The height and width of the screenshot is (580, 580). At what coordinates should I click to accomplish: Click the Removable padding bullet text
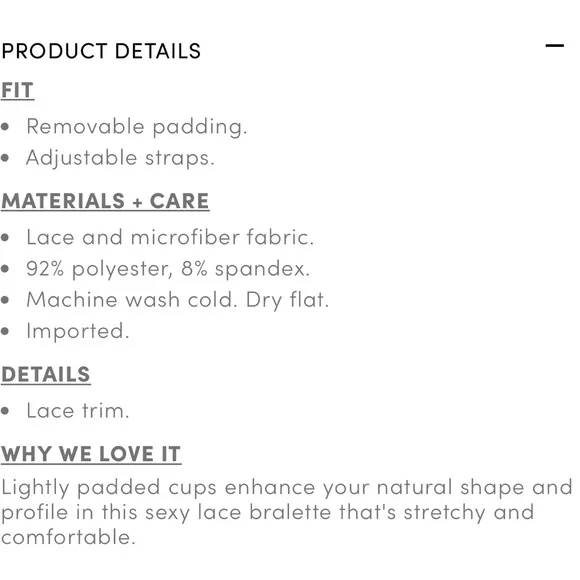tap(136, 127)
